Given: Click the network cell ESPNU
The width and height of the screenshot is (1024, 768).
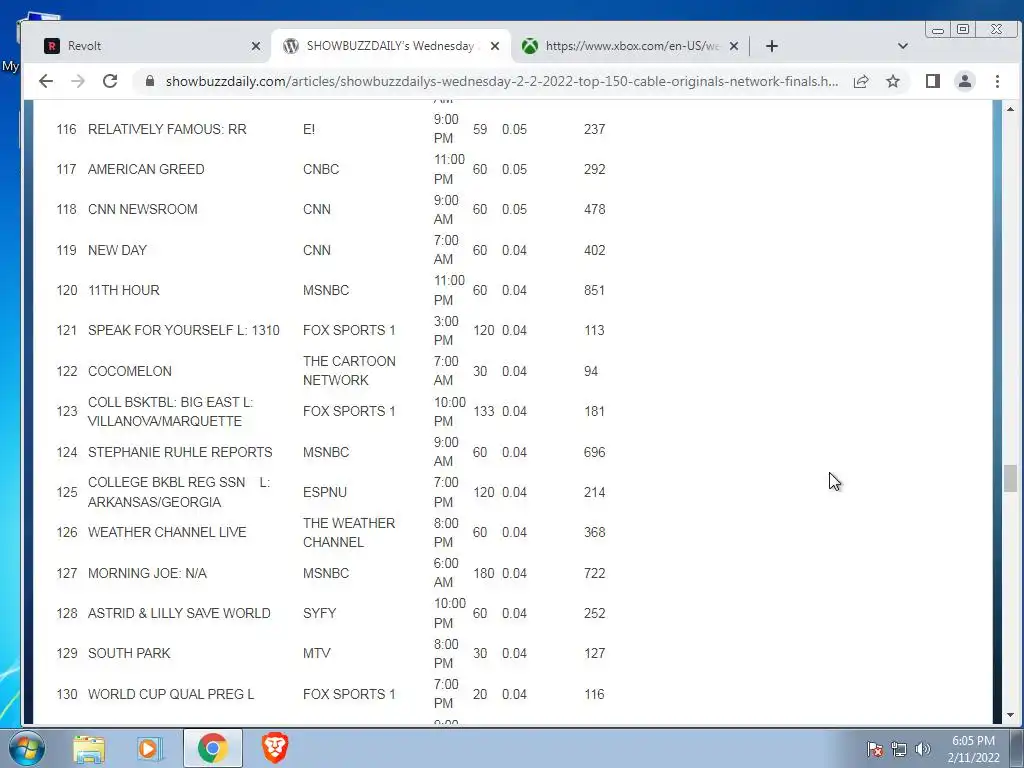Looking at the screenshot, I should [x=325, y=492].
